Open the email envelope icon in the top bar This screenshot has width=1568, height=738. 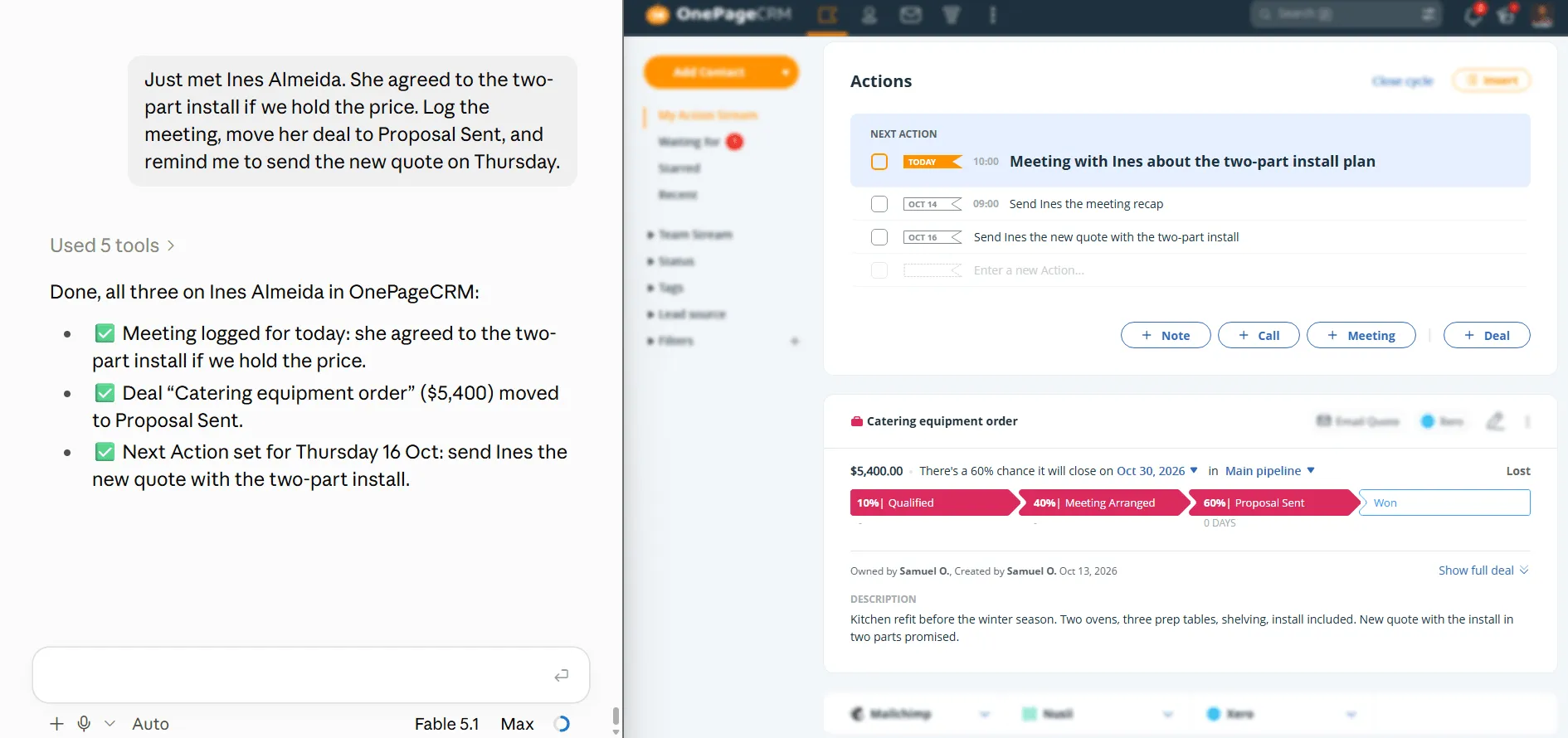[911, 15]
